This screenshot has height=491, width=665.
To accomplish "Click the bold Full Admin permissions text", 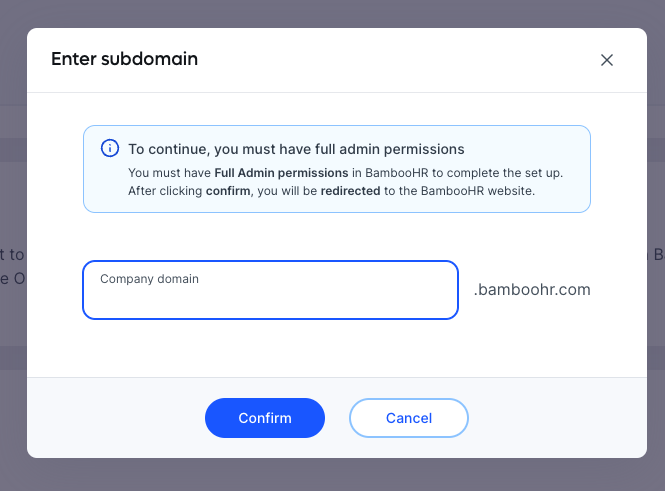I will pyautogui.click(x=281, y=173).
